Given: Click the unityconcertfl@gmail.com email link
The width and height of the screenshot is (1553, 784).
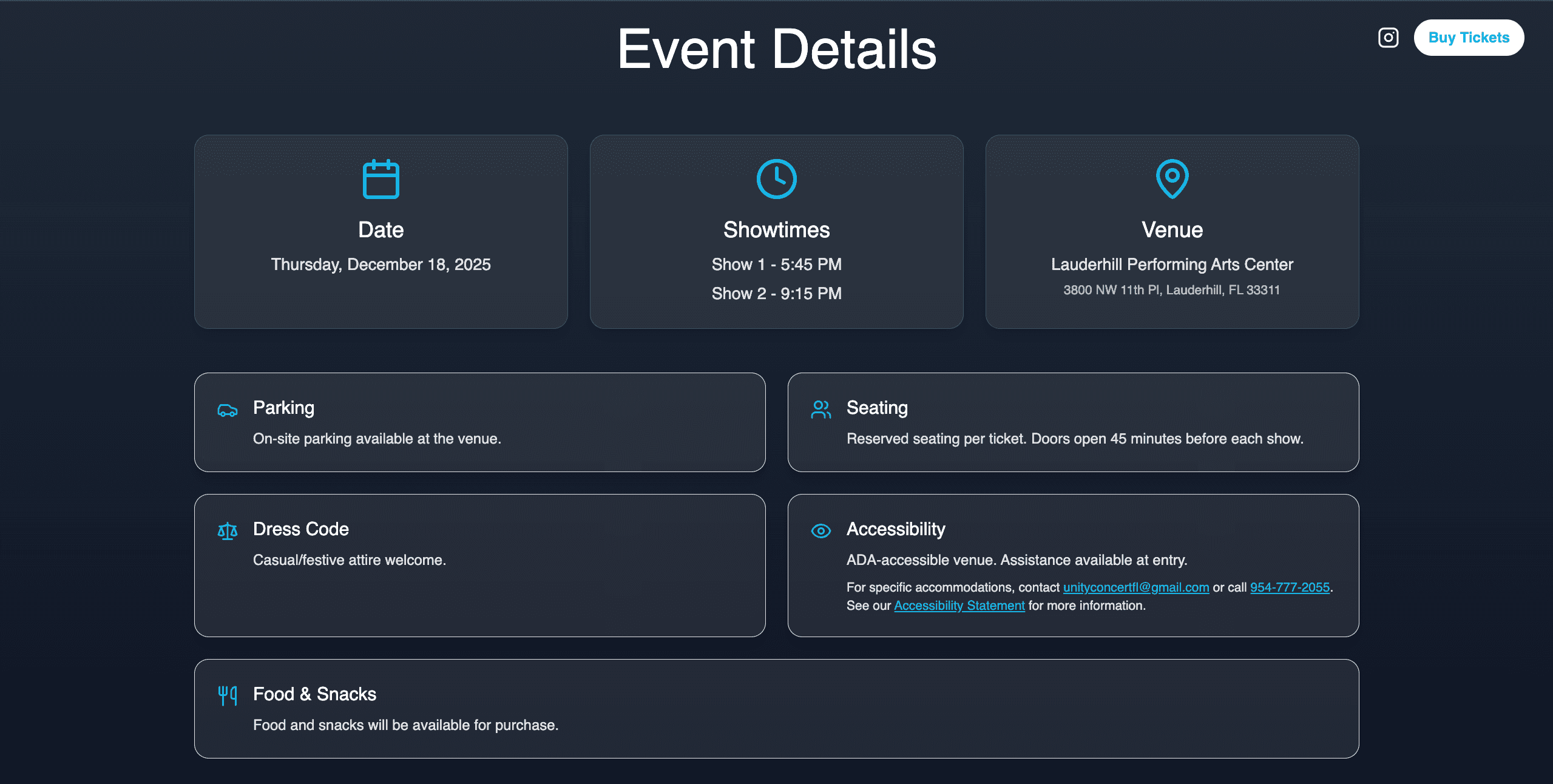Looking at the screenshot, I should [1135, 587].
